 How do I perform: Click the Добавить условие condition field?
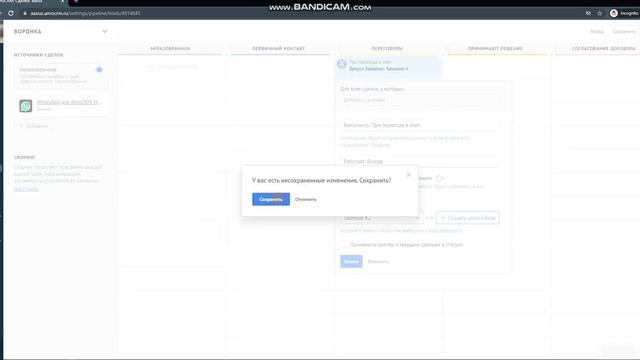[420, 100]
